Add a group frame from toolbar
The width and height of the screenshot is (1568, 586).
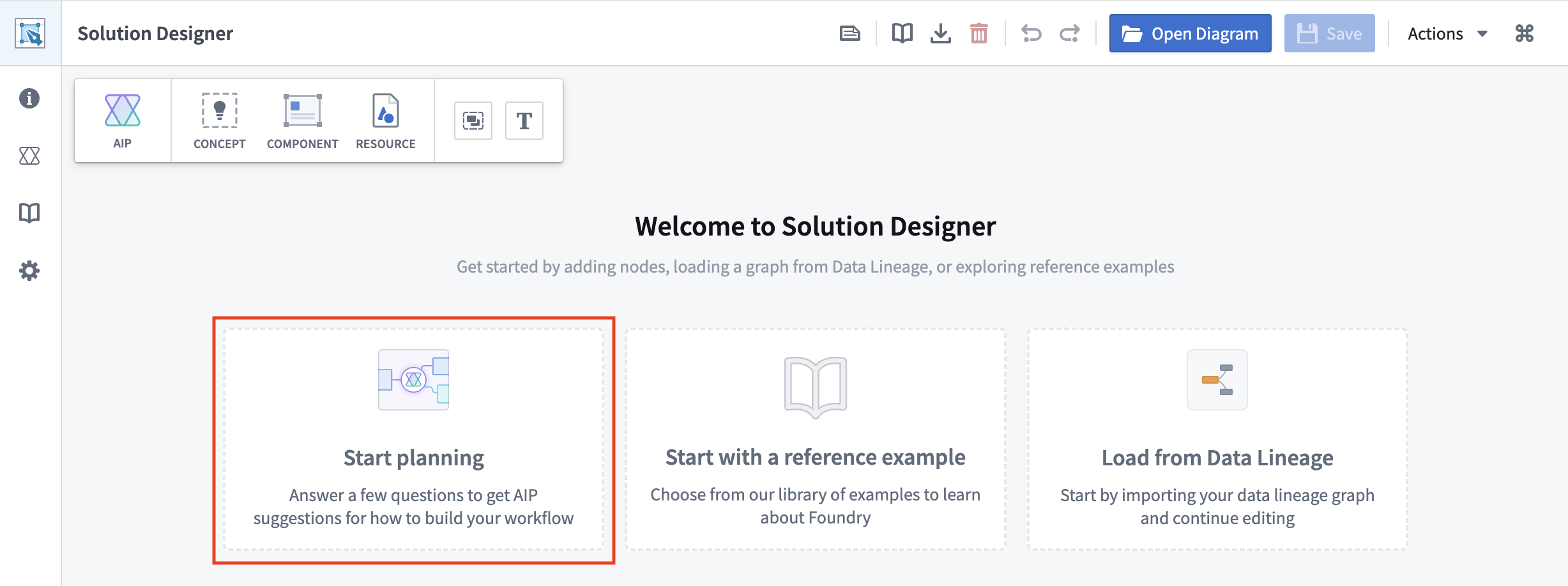[x=473, y=121]
